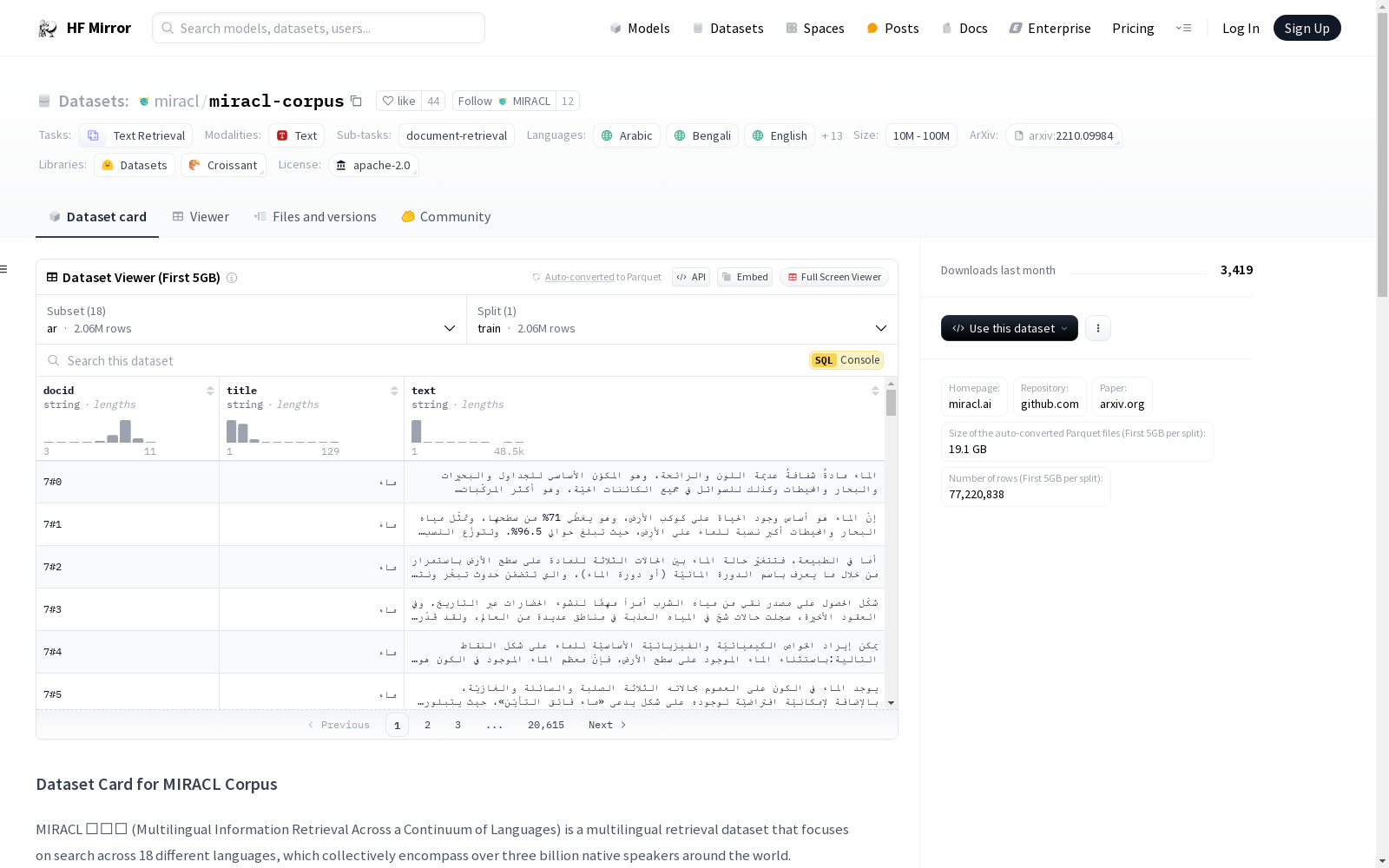Viewport: 1389px width, 868px height.
Task: Click the HF Mirror logo
Action: [84, 28]
